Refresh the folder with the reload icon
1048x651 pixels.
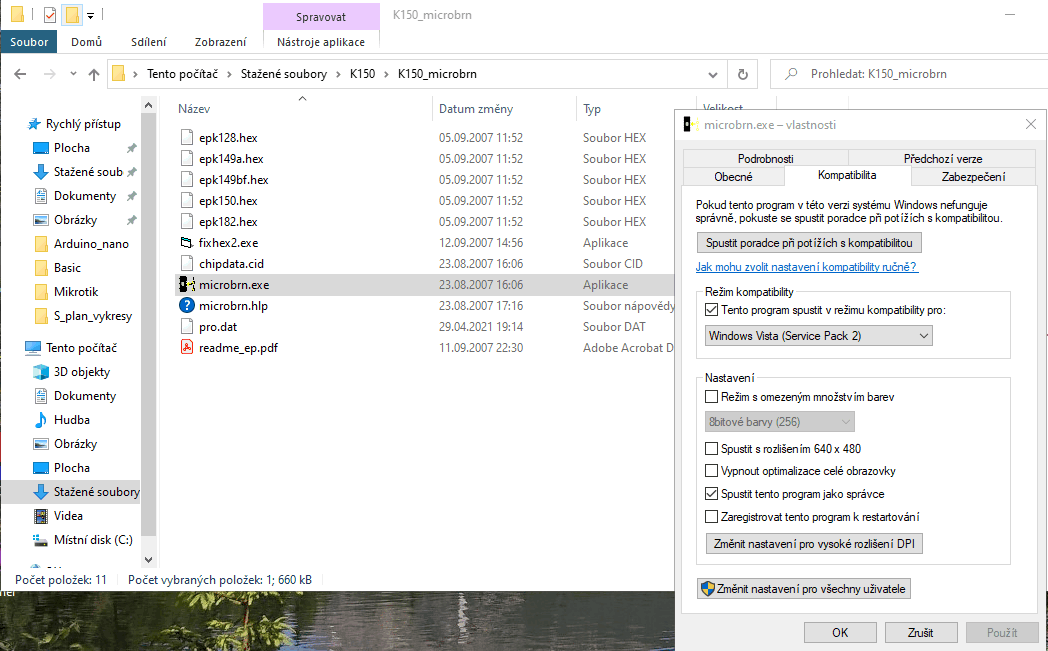(742, 74)
